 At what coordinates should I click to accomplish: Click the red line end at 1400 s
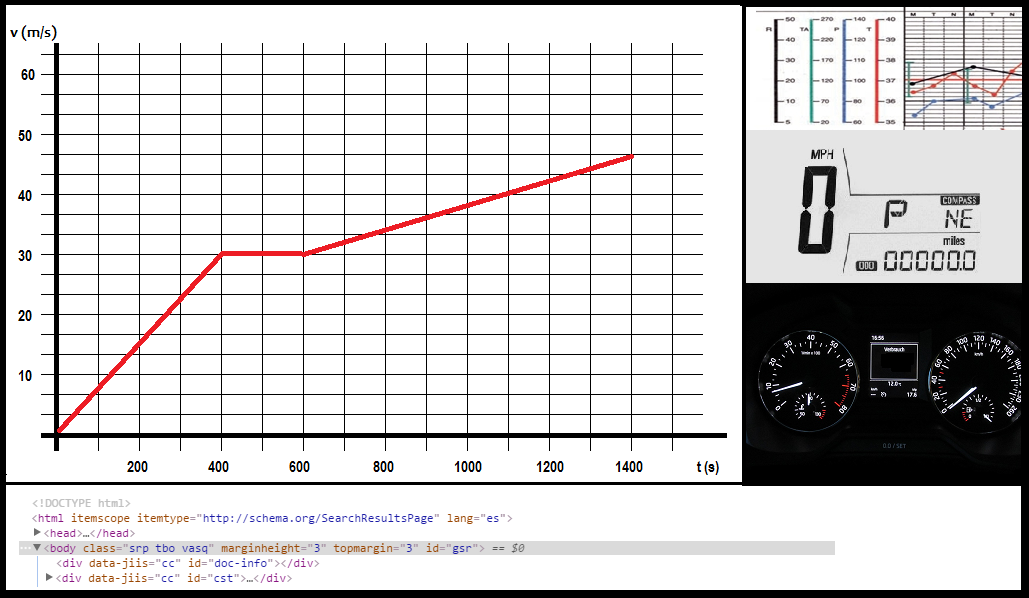pos(631,157)
